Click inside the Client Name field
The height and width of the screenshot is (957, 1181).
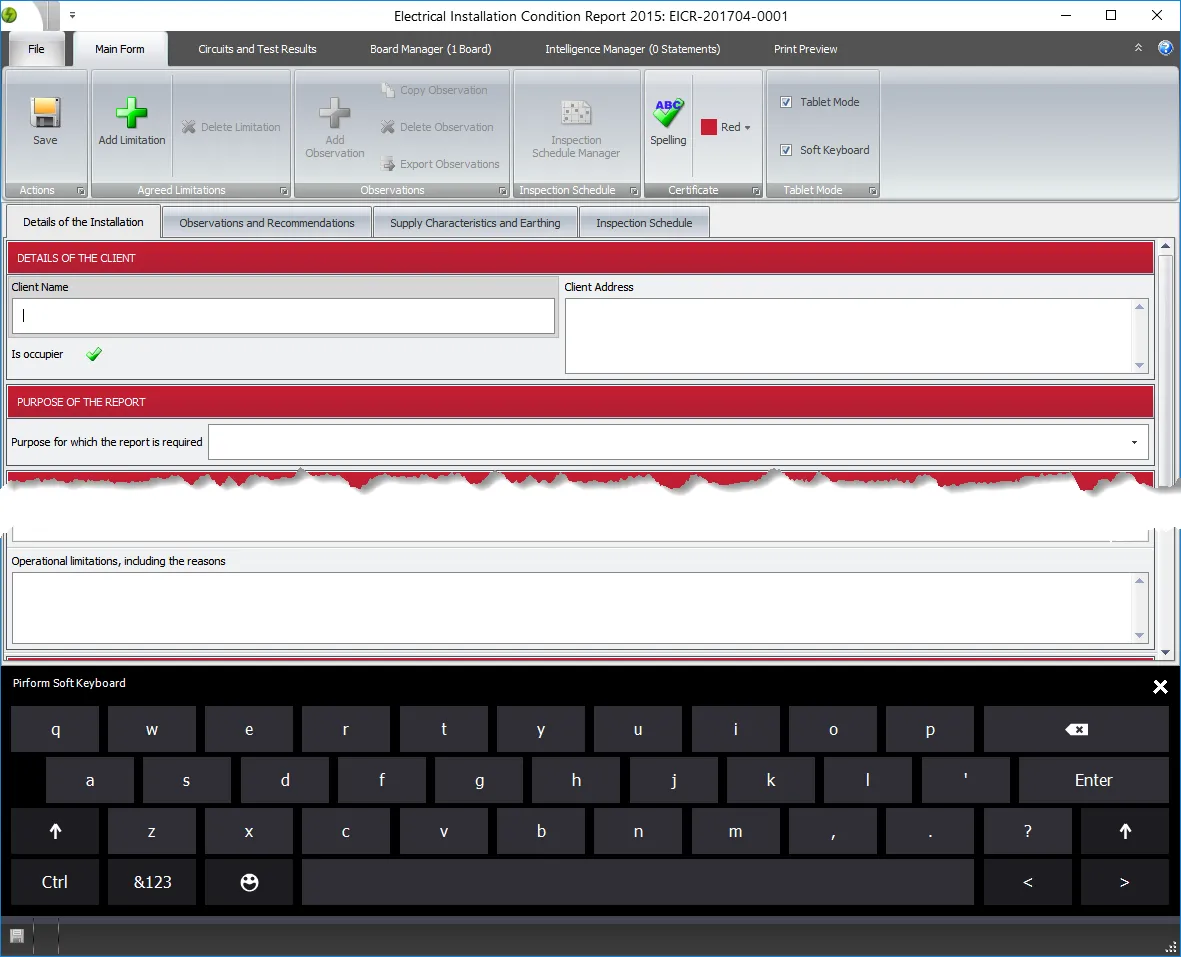click(283, 316)
